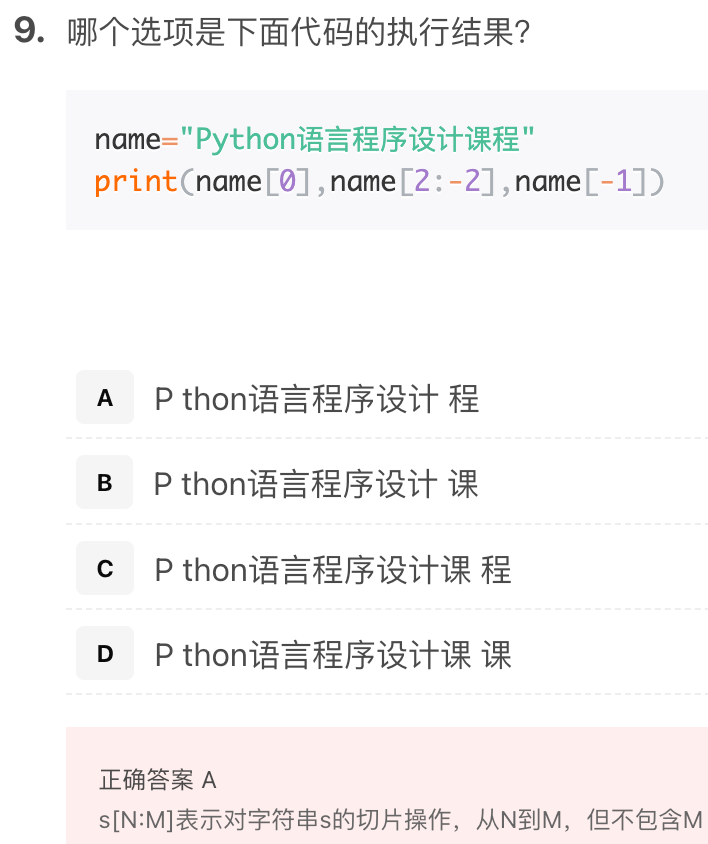
Task: Choose answer text ending in 设计 程
Action: tap(317, 399)
